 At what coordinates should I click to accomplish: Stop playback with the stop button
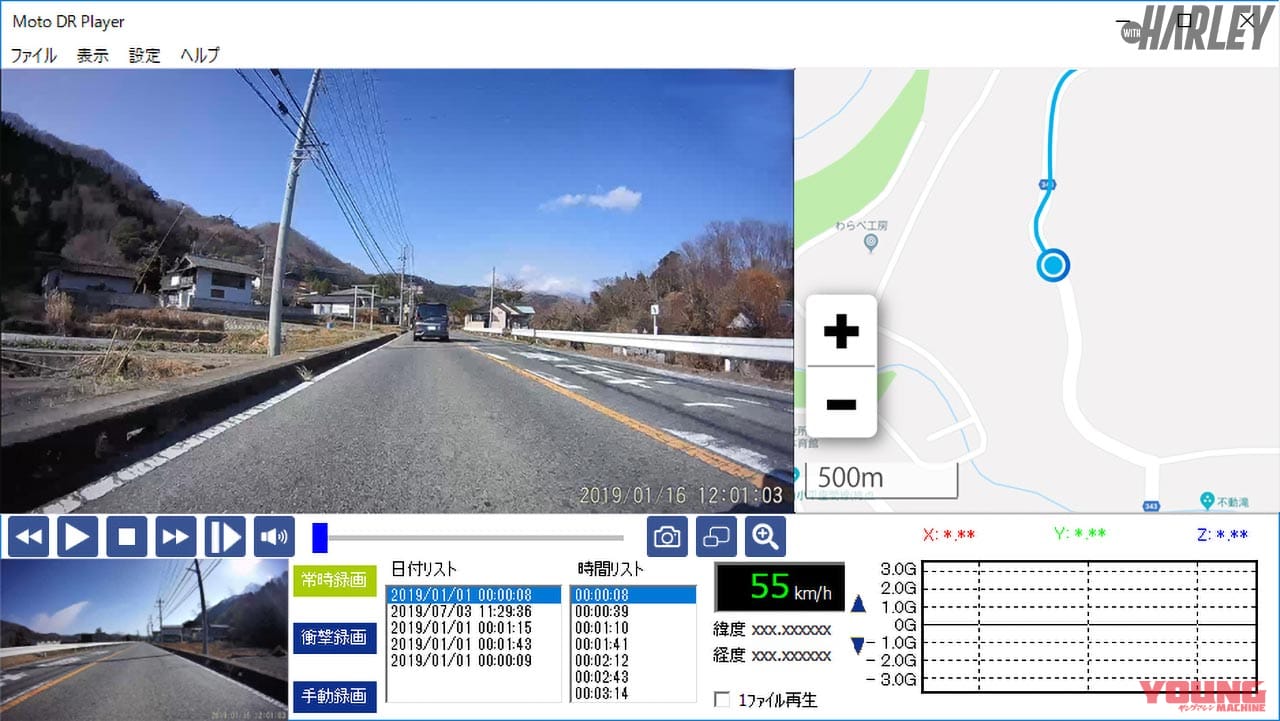pos(127,537)
